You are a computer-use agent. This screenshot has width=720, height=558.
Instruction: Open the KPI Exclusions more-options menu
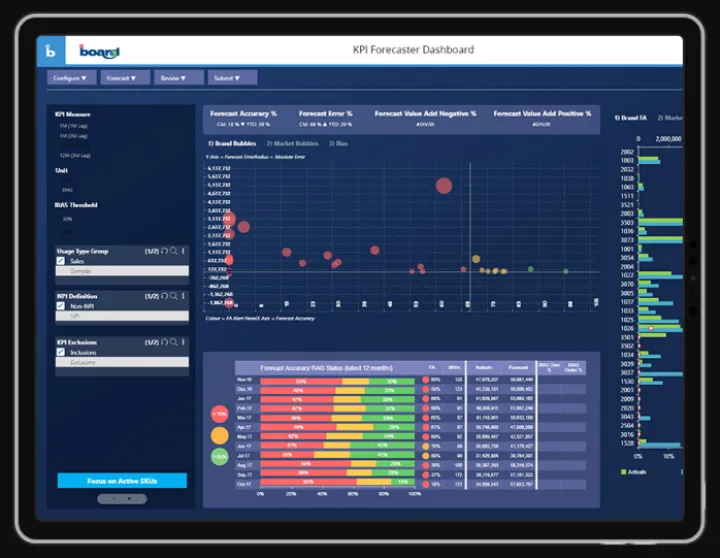pyautogui.click(x=183, y=341)
